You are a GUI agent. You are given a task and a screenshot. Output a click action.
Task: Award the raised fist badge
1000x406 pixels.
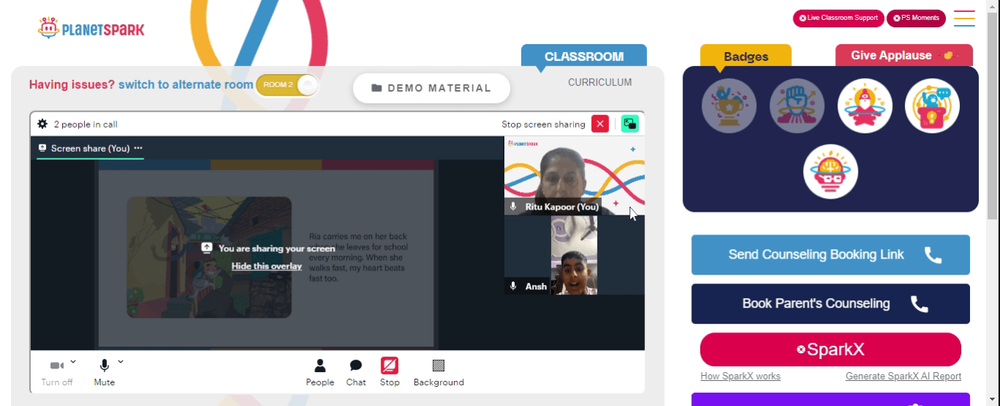click(797, 106)
